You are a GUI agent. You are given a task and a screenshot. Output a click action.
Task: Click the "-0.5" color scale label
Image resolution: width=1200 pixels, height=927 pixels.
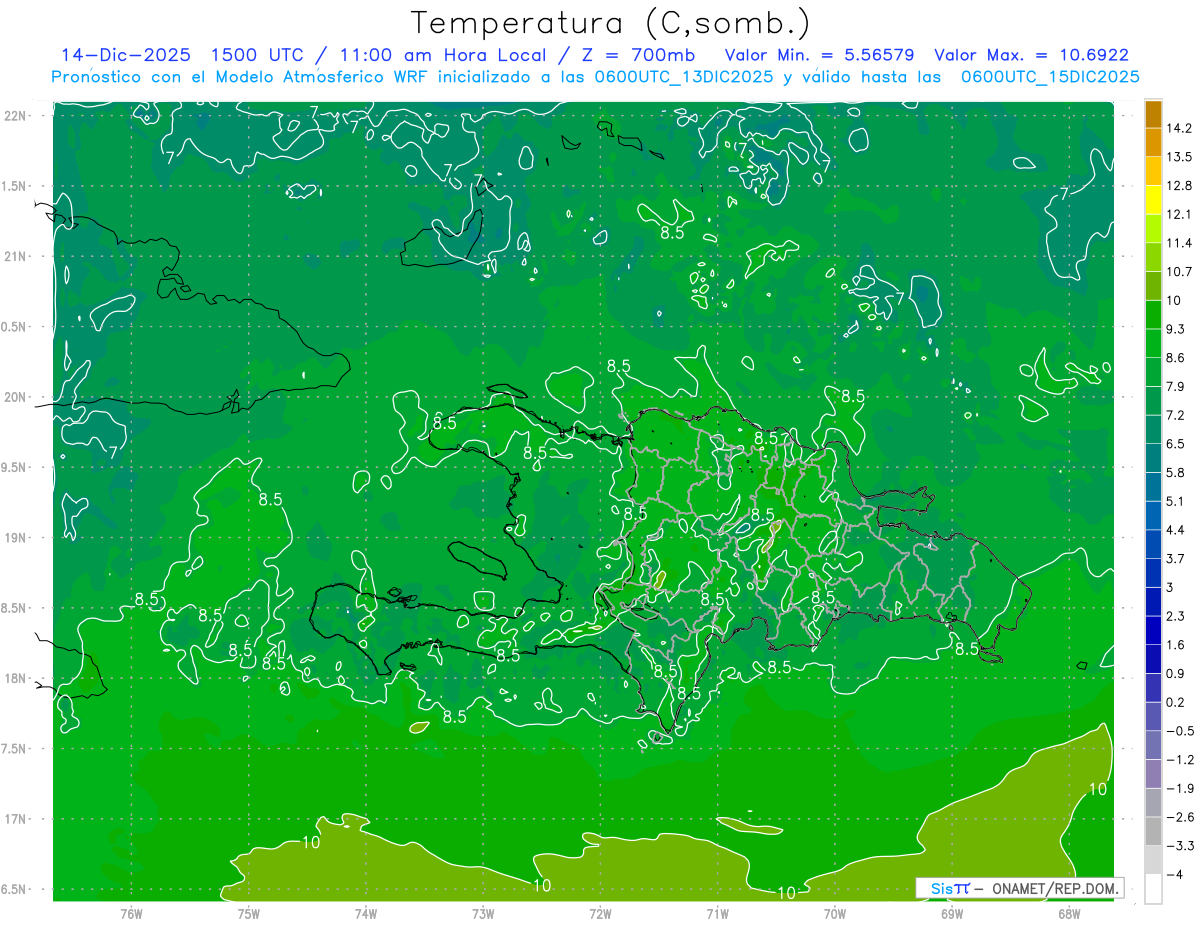pyautogui.click(x=1180, y=731)
